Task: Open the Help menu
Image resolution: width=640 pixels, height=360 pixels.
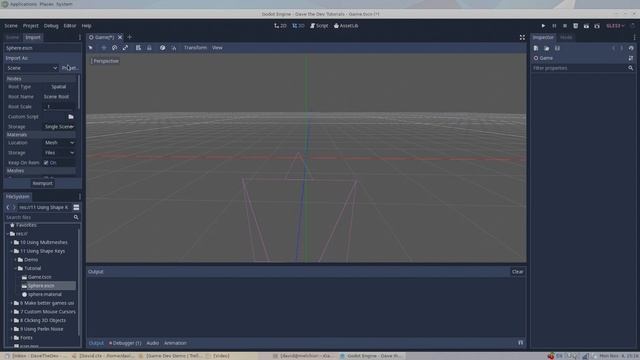Action: 87,26
